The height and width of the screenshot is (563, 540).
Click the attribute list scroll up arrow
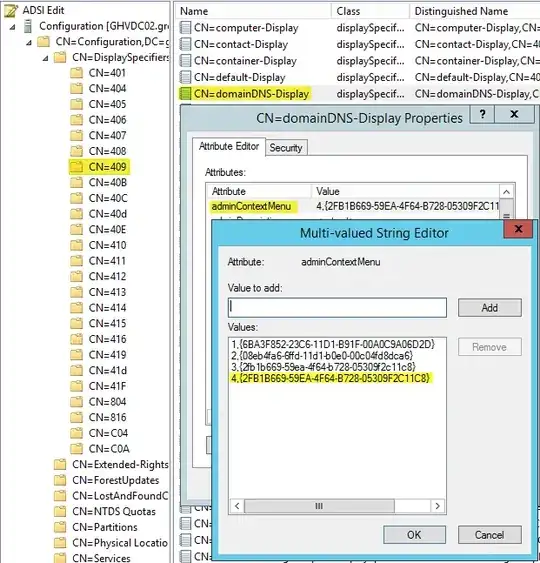tap(506, 192)
